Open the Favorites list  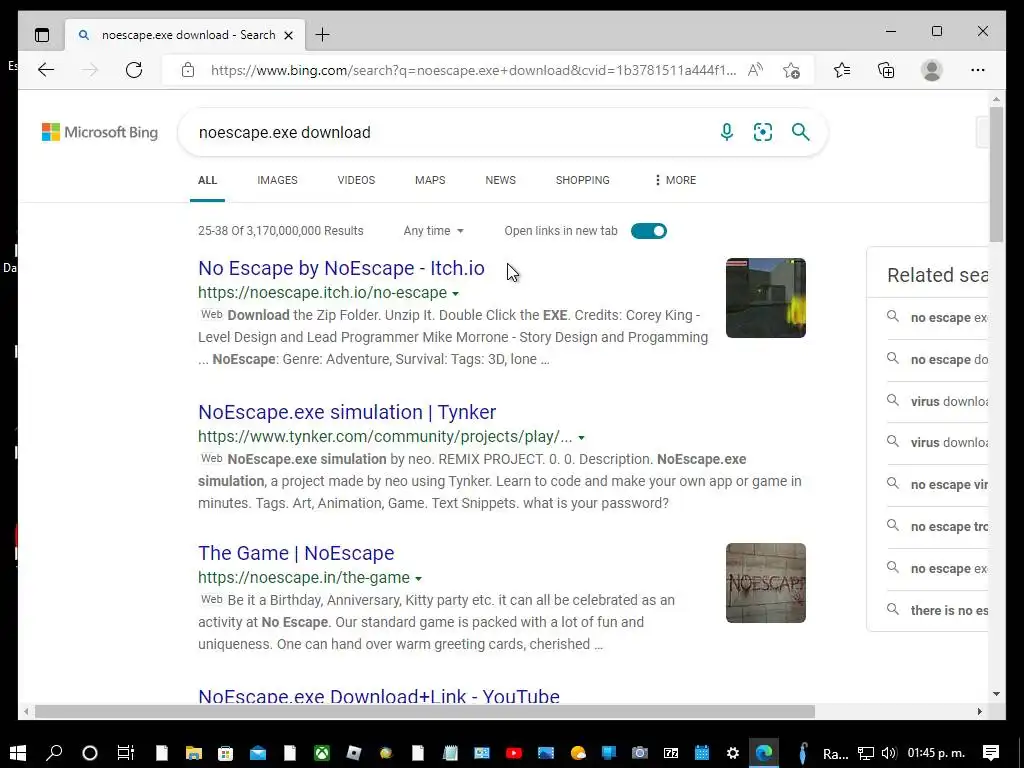coord(842,70)
